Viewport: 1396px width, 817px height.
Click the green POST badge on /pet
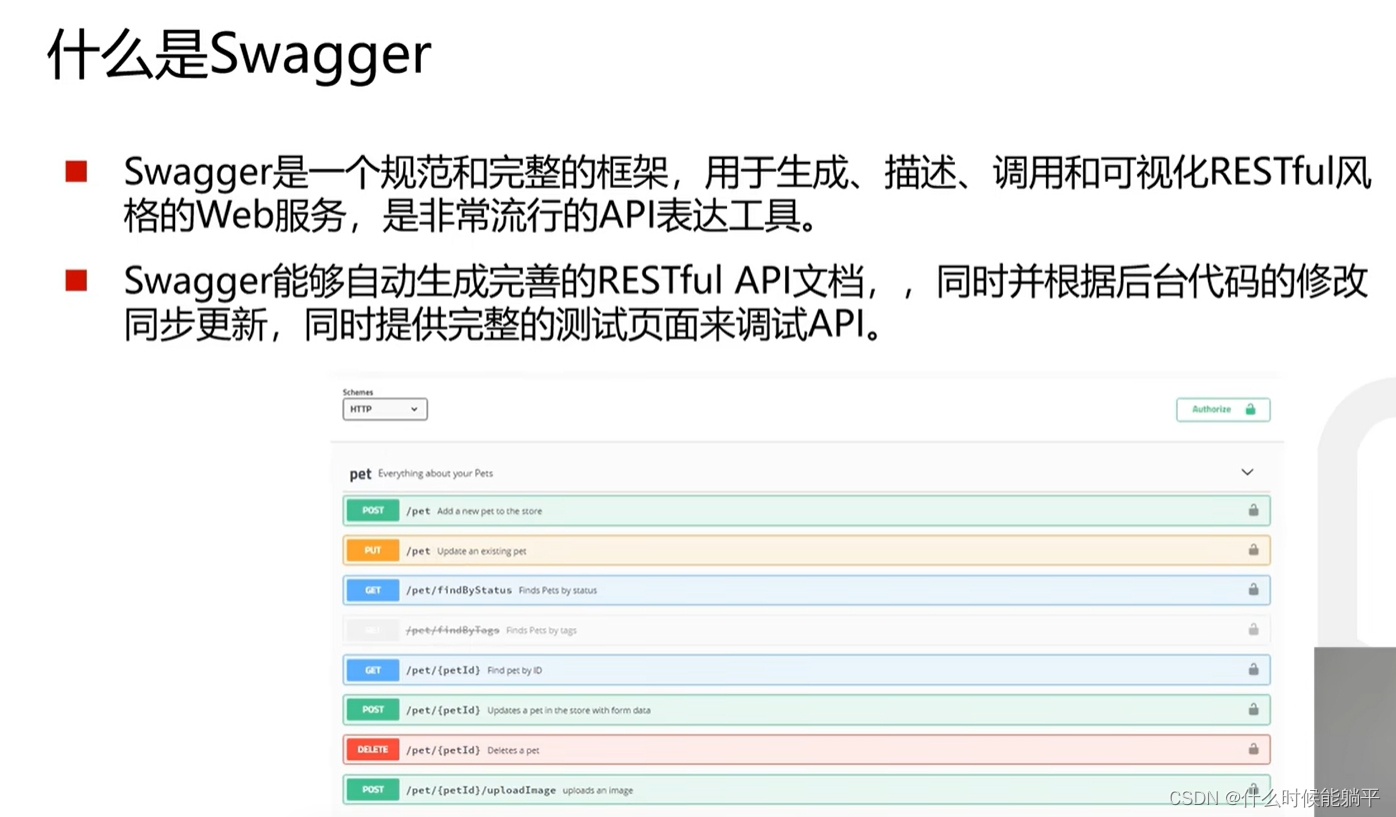(x=371, y=510)
